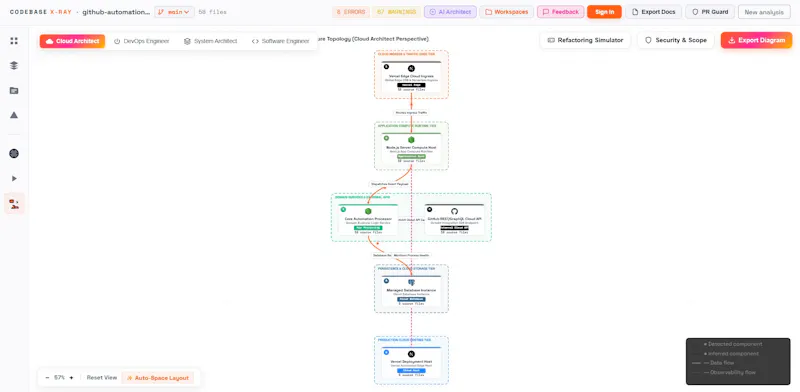The height and width of the screenshot is (392, 800).
Task: Click the Monitors Process Health edge label
Action: click(412, 255)
